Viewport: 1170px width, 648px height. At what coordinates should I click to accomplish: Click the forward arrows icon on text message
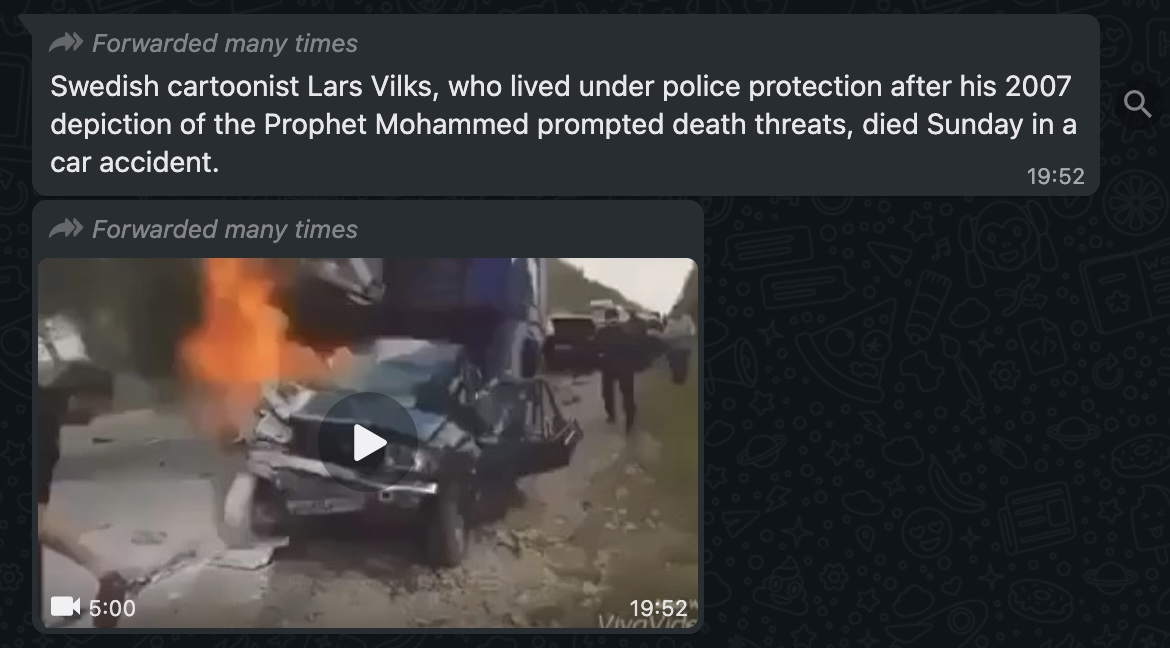pos(66,43)
